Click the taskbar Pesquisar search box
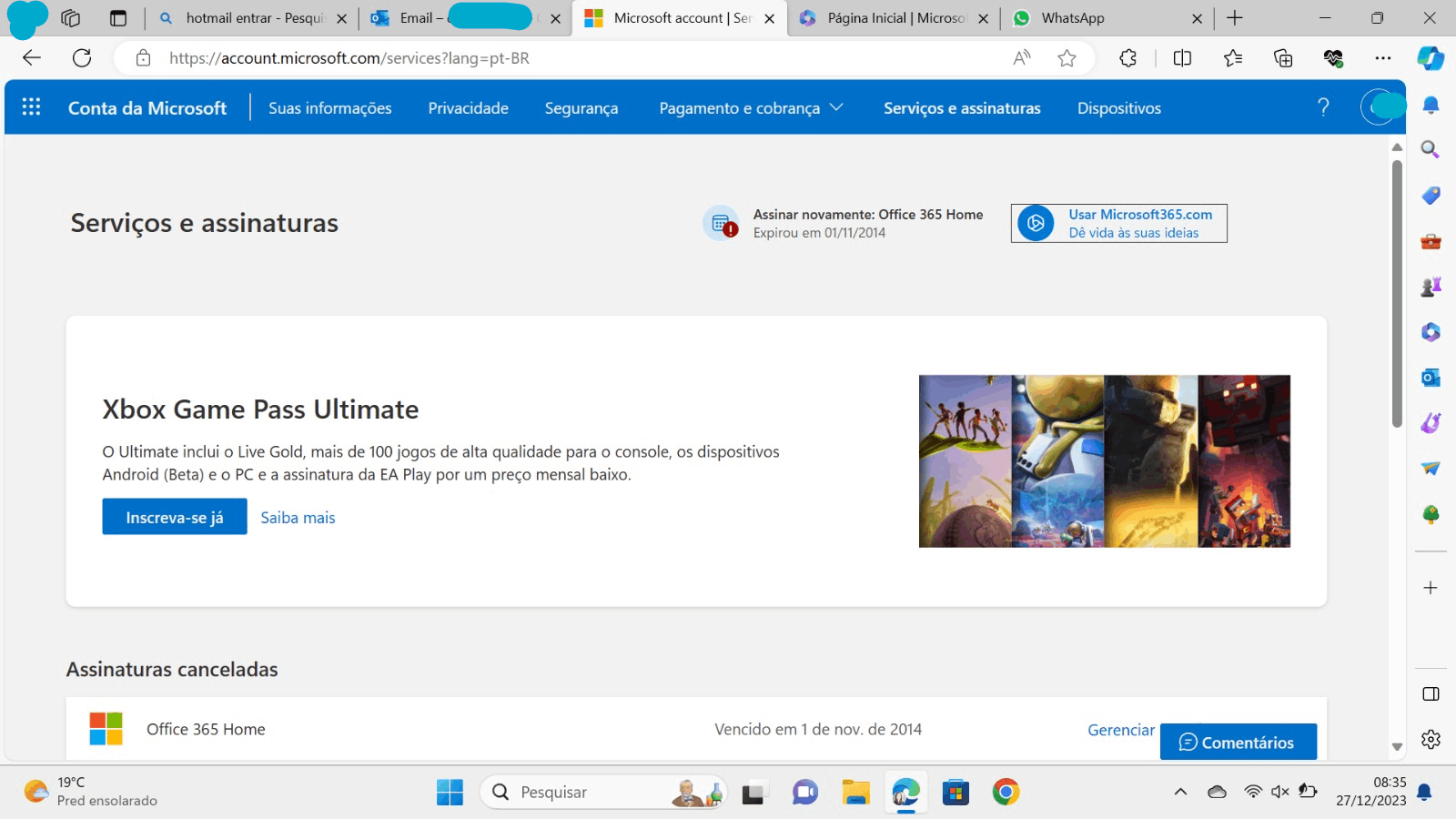This screenshot has height=819, width=1456. click(603, 792)
